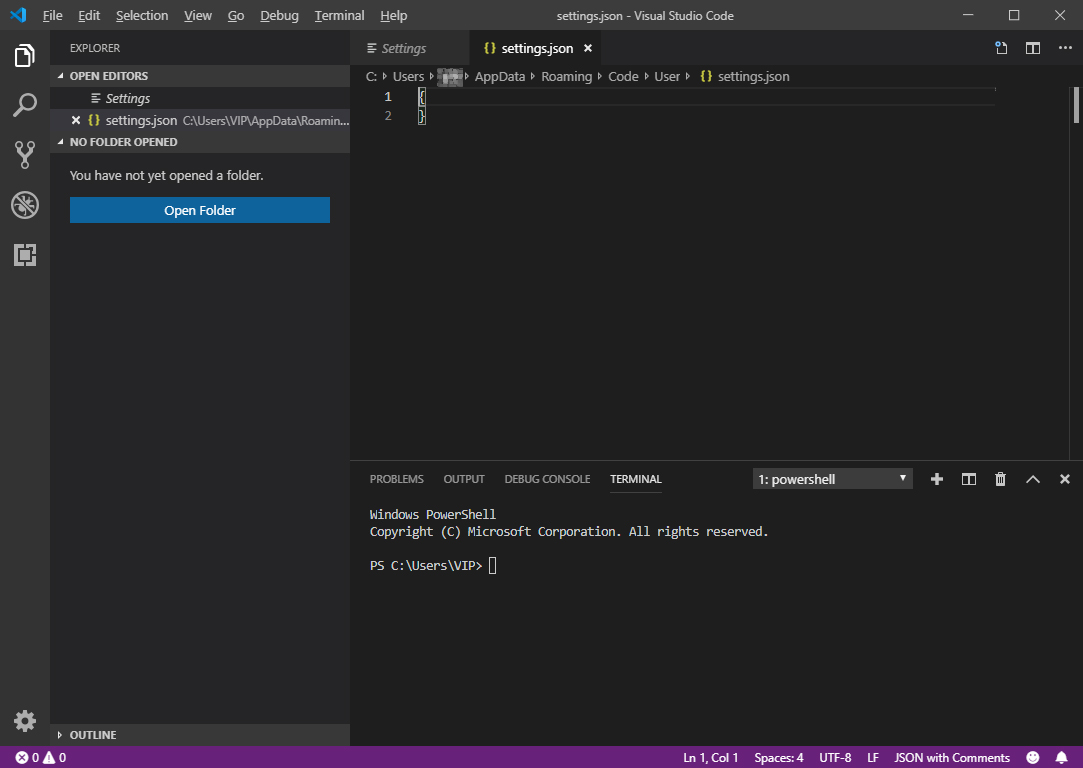Switch to the Problems panel tab
The height and width of the screenshot is (768, 1083).
click(396, 479)
